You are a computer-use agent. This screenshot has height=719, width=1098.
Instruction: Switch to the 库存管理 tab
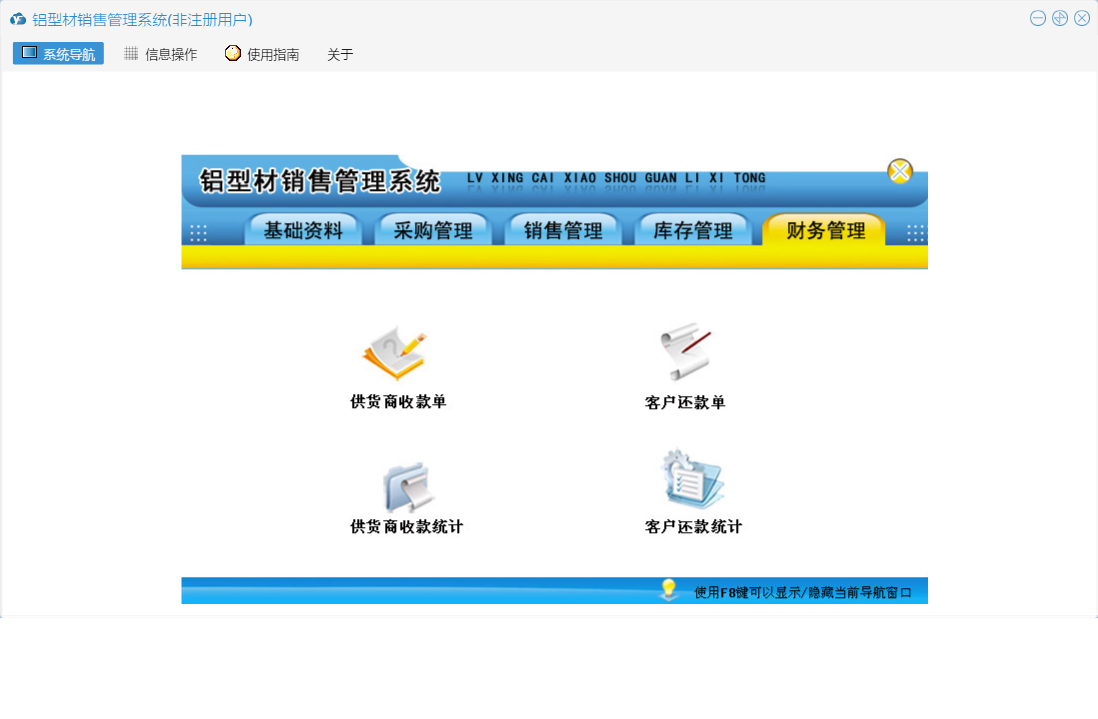tap(693, 230)
